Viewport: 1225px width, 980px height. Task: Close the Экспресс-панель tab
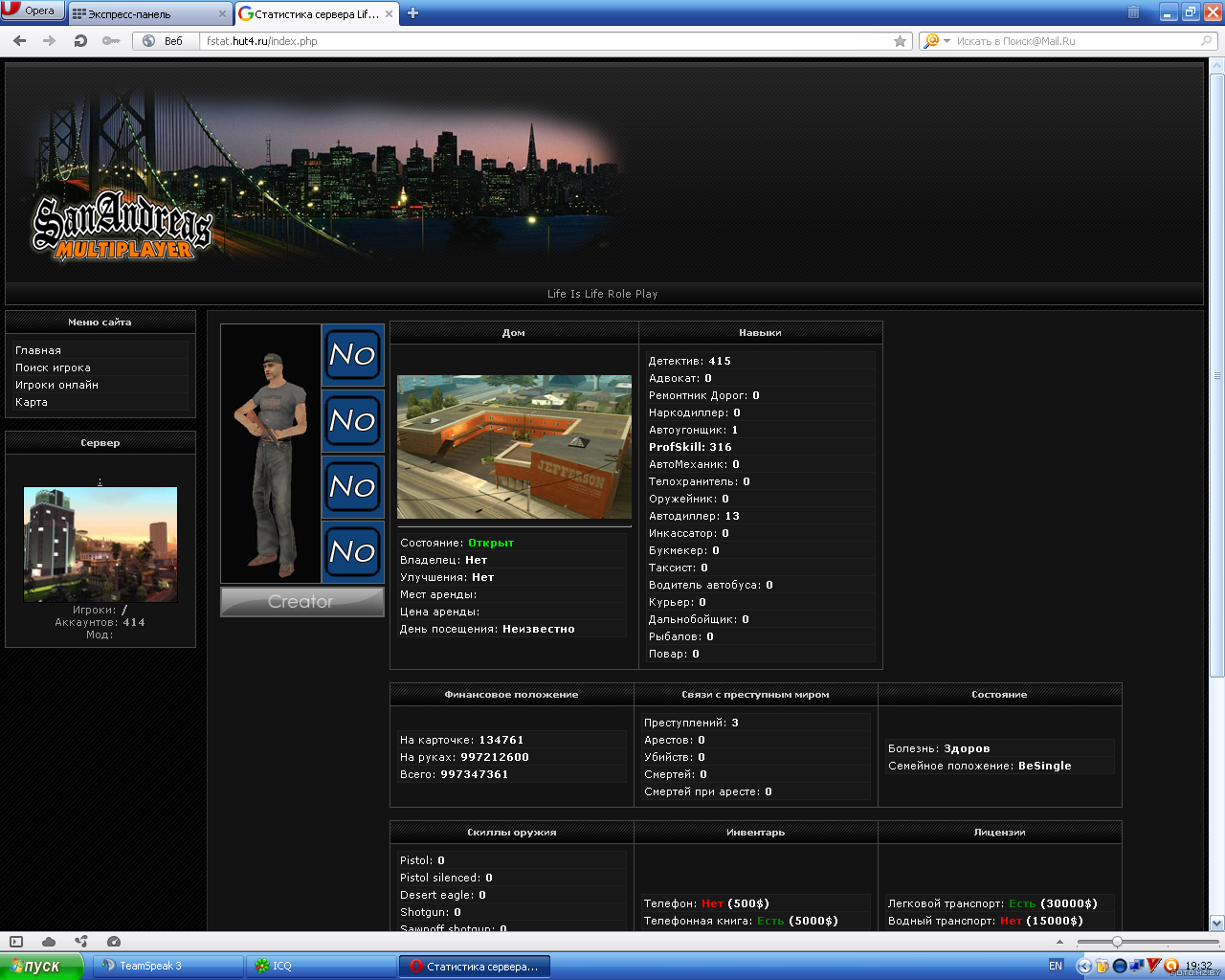pyautogui.click(x=223, y=14)
